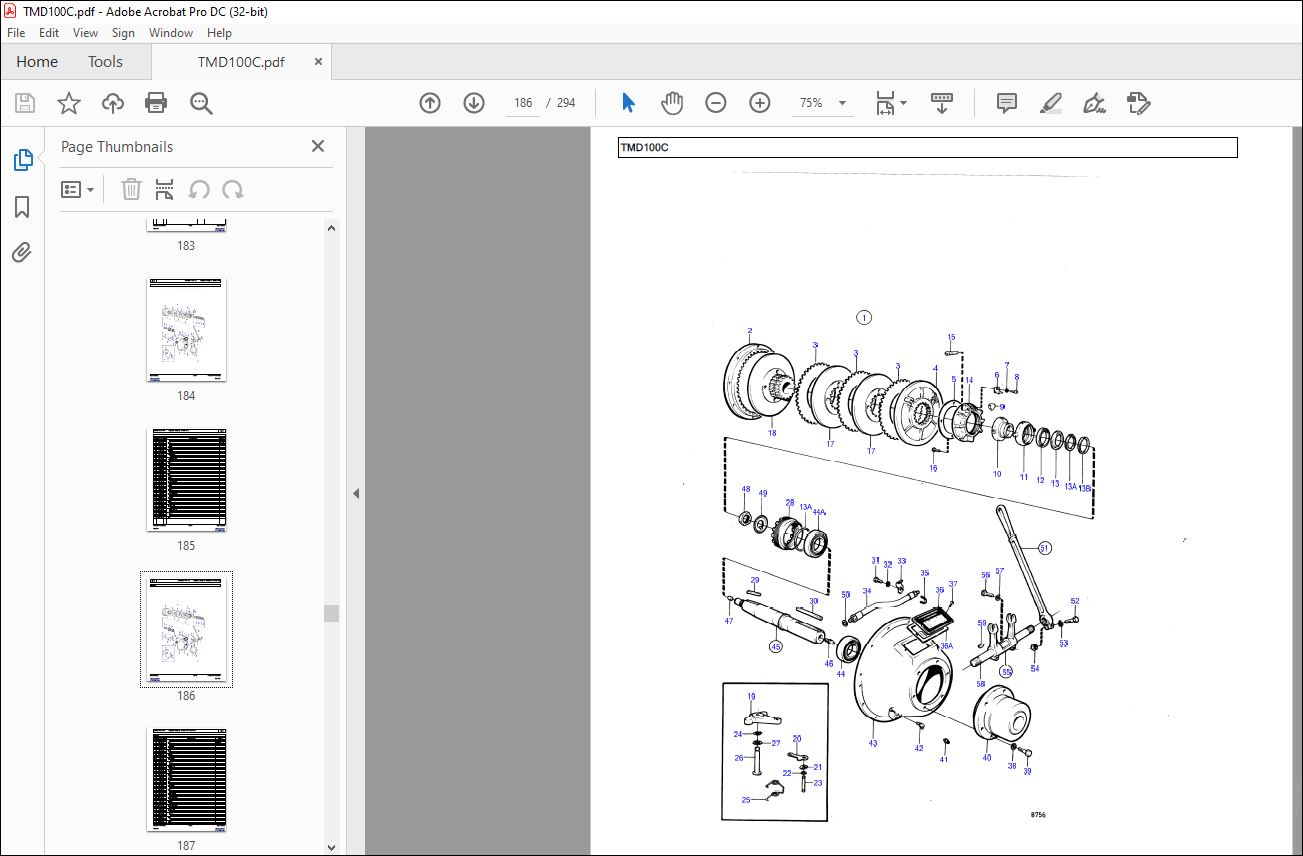Open the Edit menu
Screen dimensions: 1303x856
tap(49, 33)
